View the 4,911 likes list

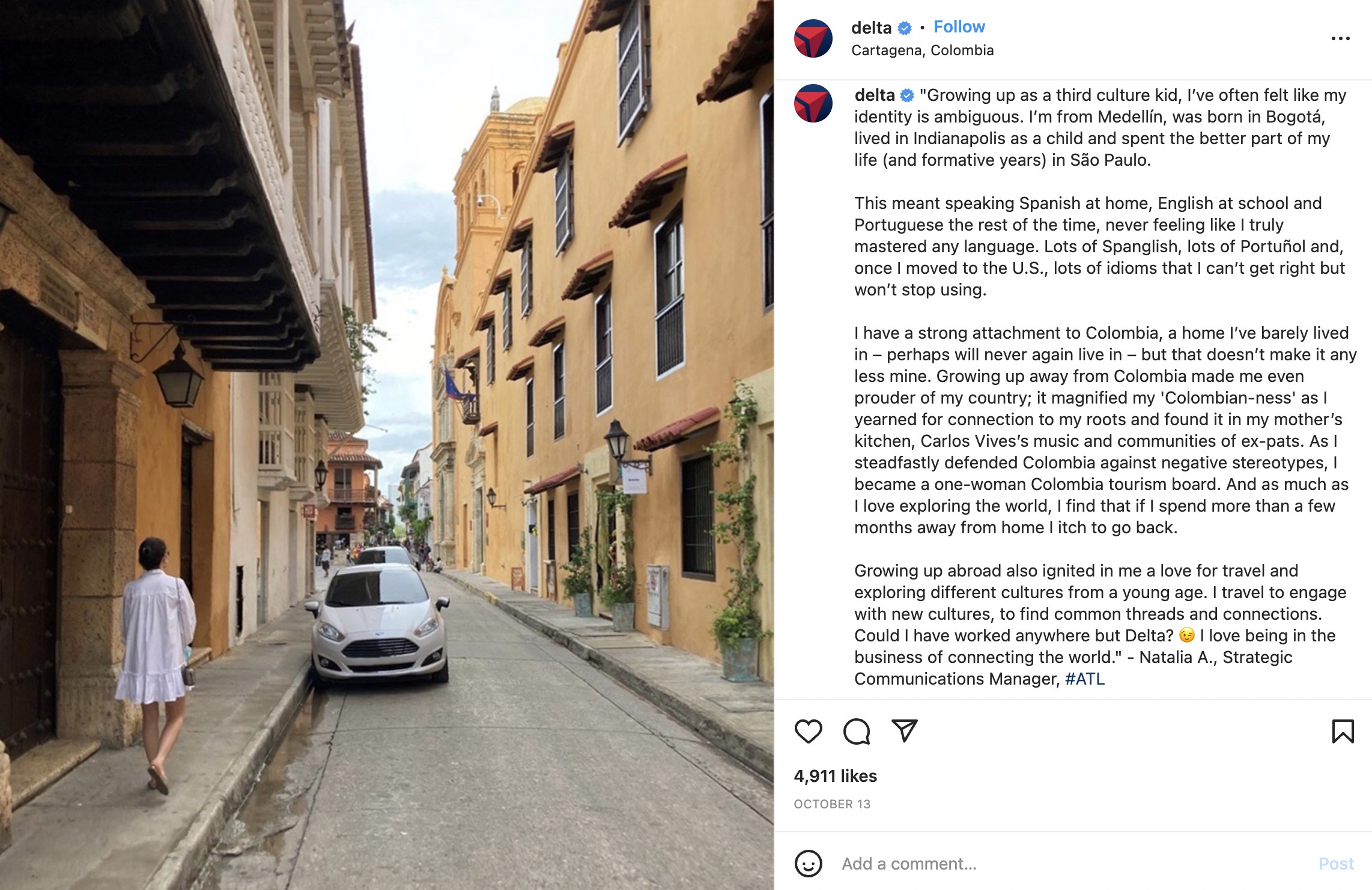[x=836, y=776]
